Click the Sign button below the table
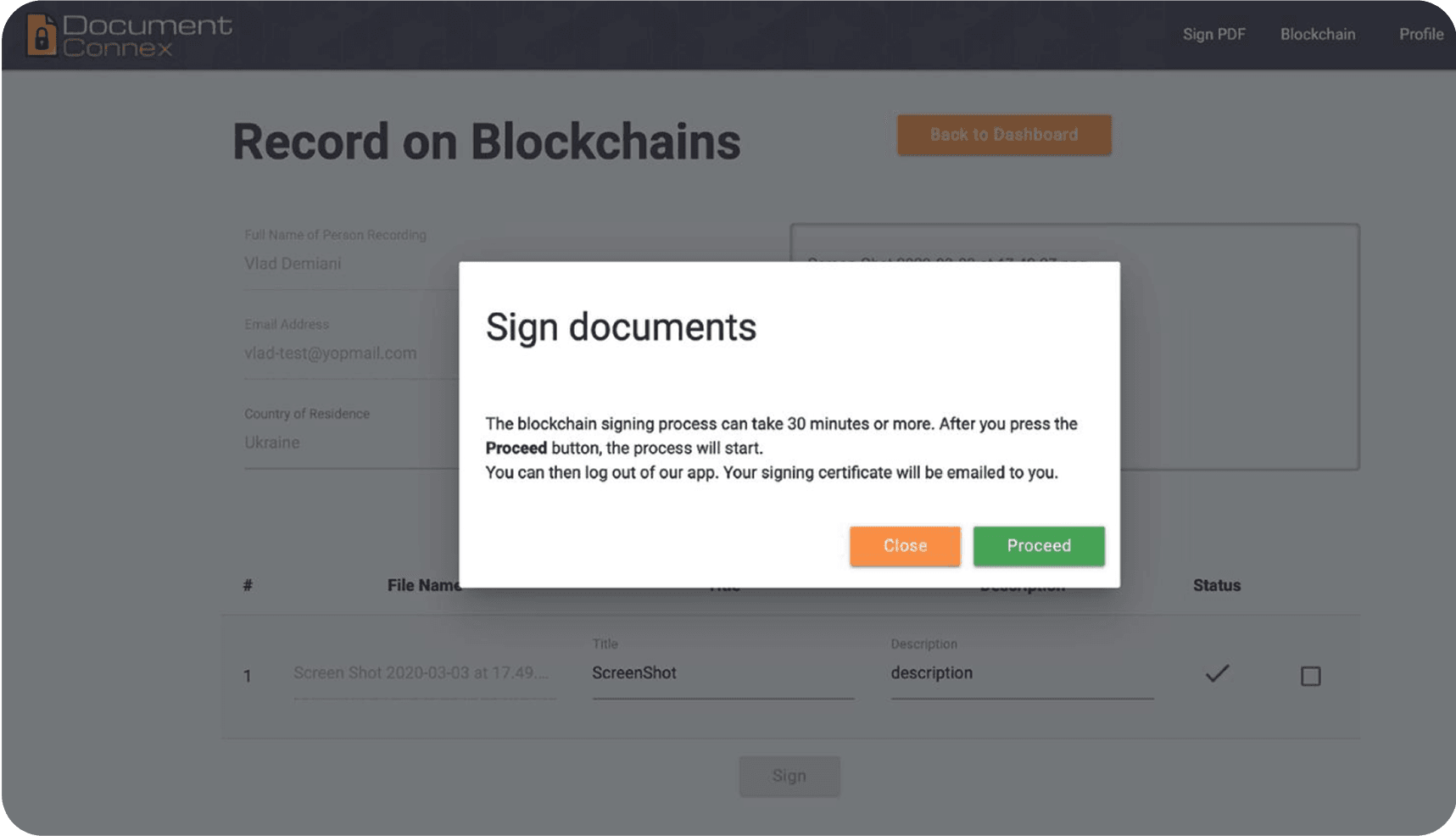This screenshot has width=1456, height=836. click(789, 776)
